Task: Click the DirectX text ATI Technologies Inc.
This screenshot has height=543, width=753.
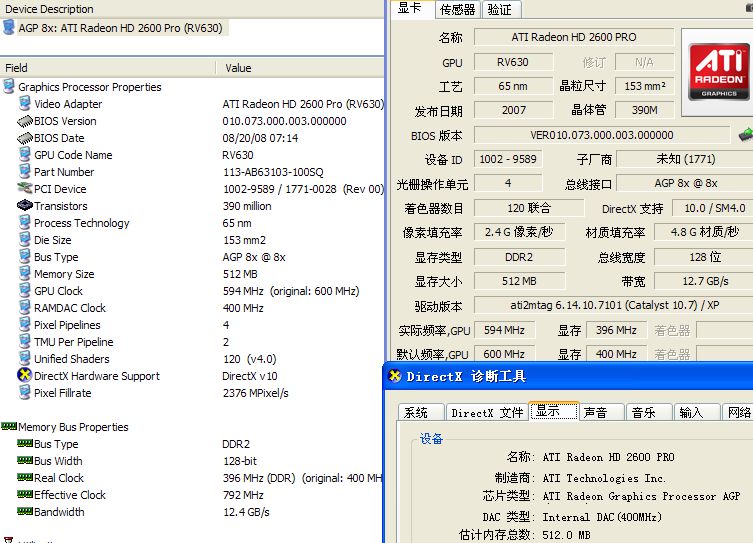Action: [x=604, y=478]
